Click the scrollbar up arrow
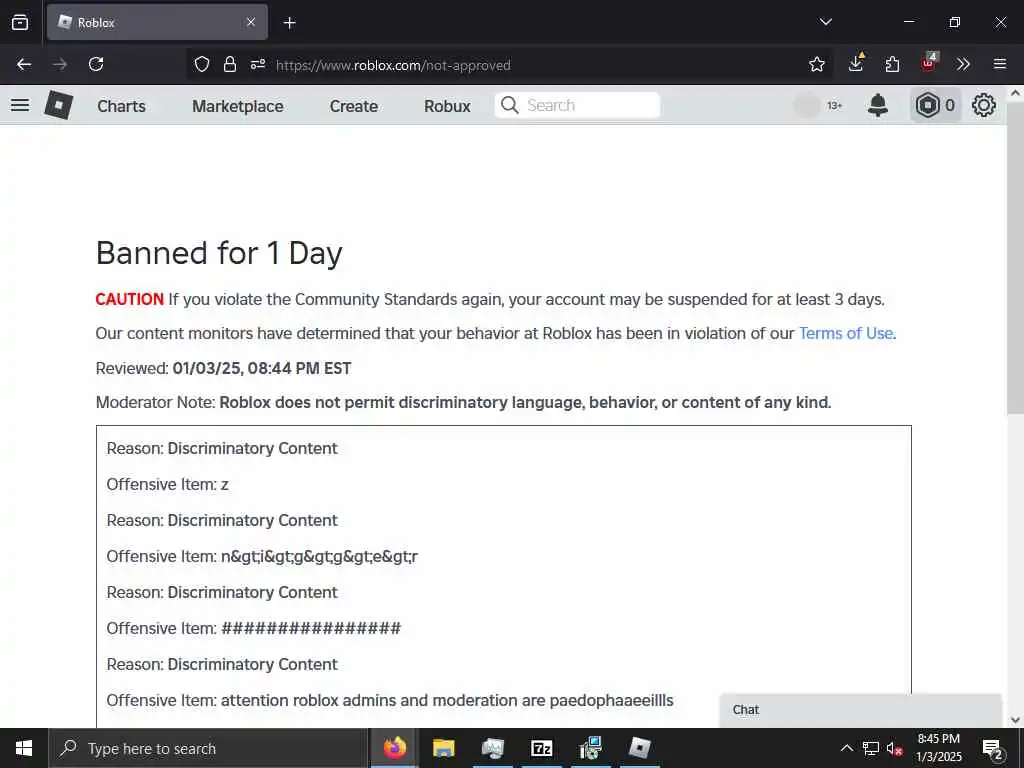This screenshot has height=768, width=1024. tap(1015, 93)
